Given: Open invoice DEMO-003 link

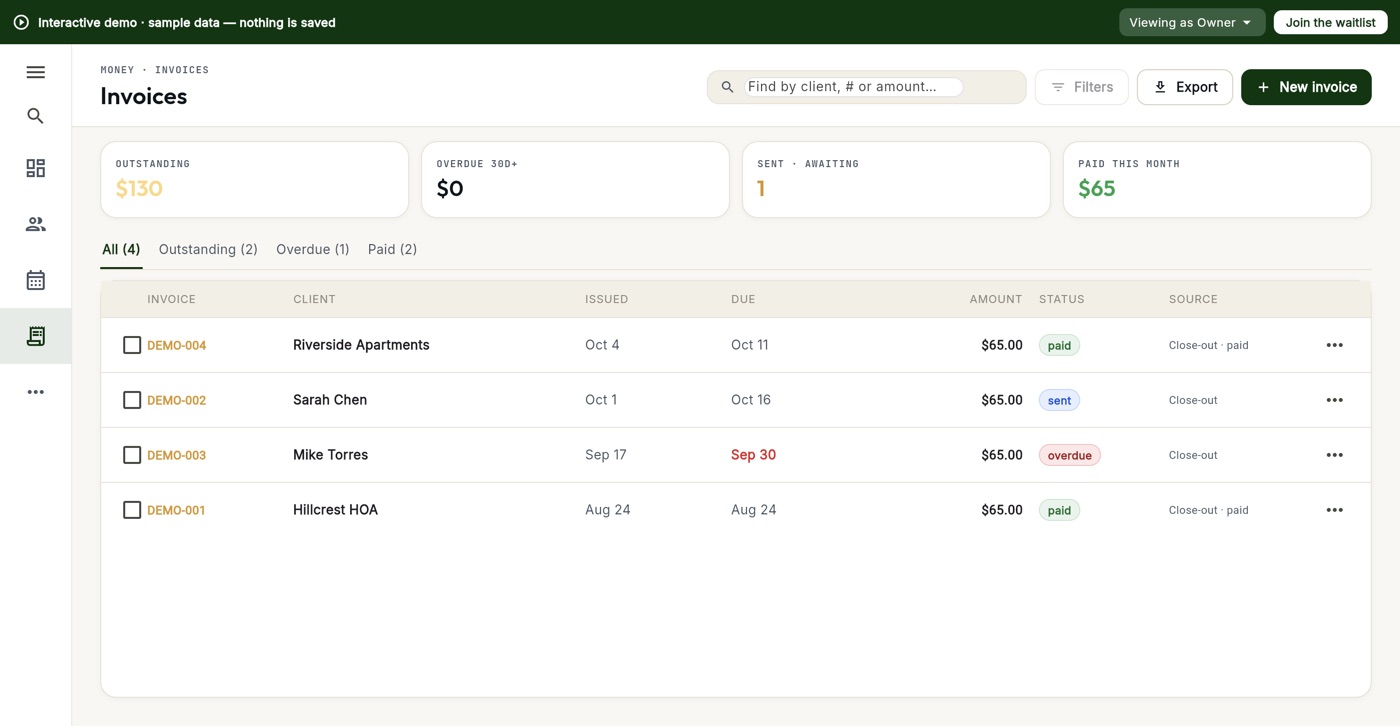Looking at the screenshot, I should pyautogui.click(x=177, y=456).
